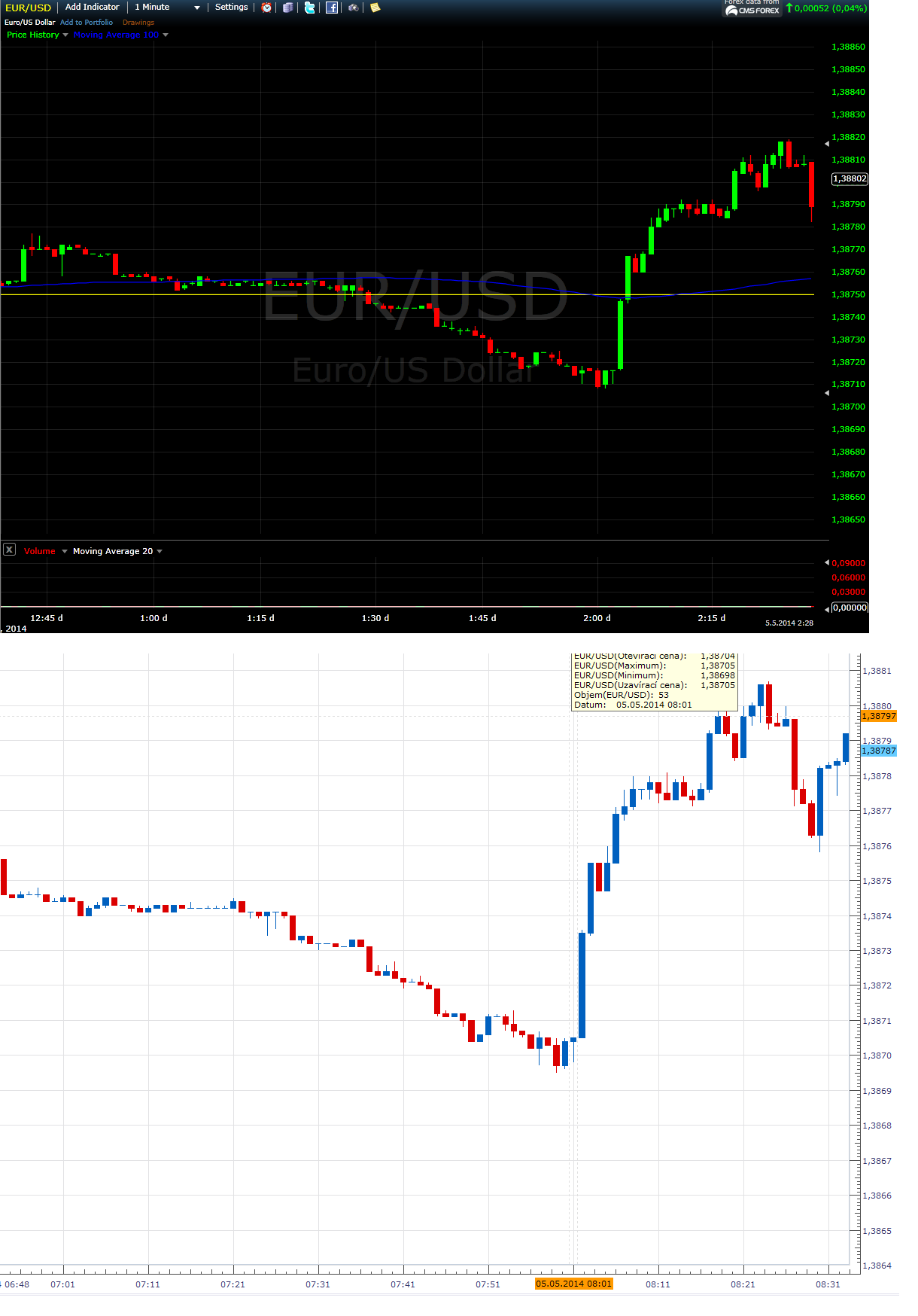
Task: Click the 2:15 d time axis label
Action: click(x=712, y=619)
